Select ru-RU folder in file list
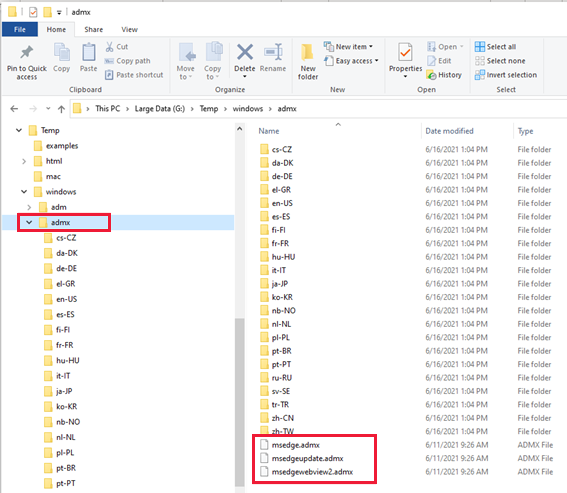This screenshot has width=567, height=493. click(276, 378)
